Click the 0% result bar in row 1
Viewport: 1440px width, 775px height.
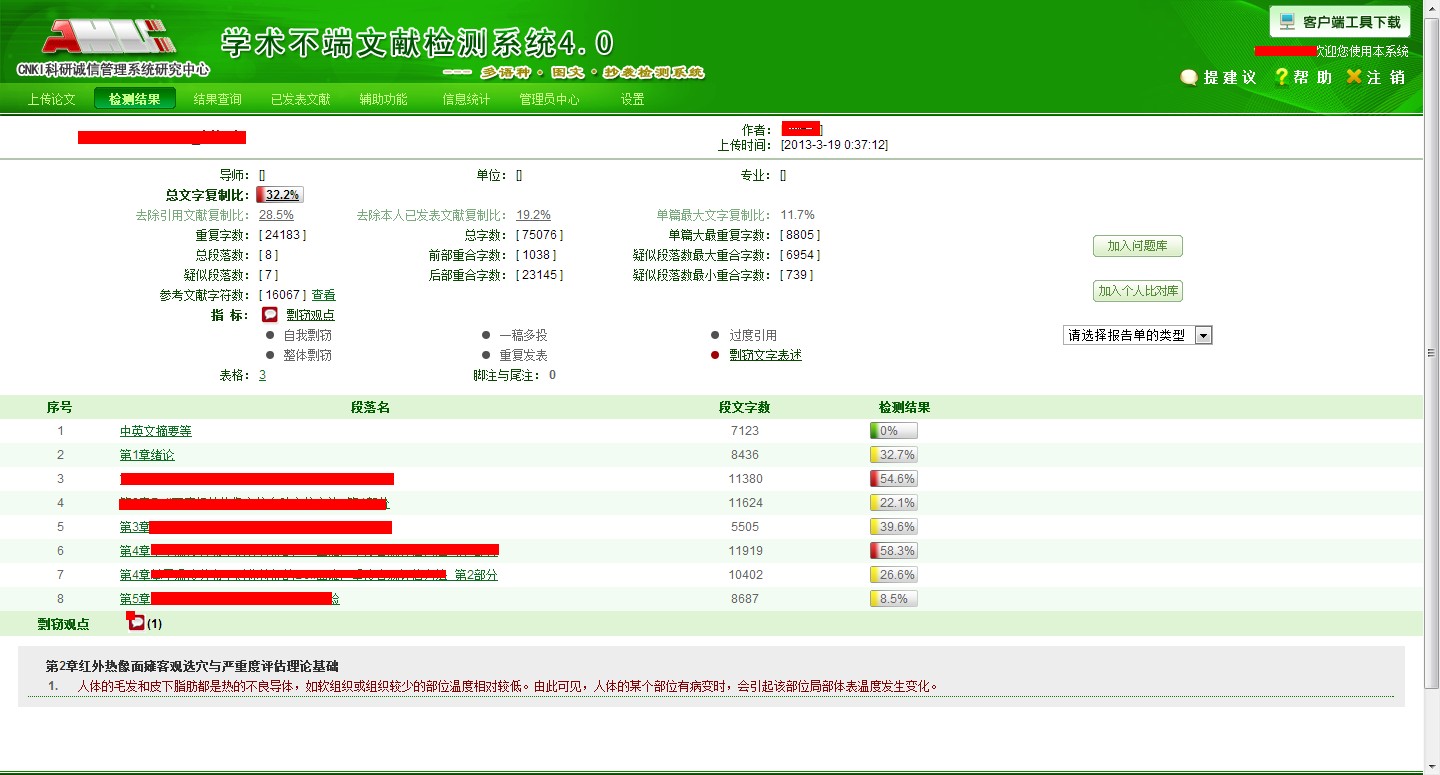pyautogui.click(x=894, y=431)
